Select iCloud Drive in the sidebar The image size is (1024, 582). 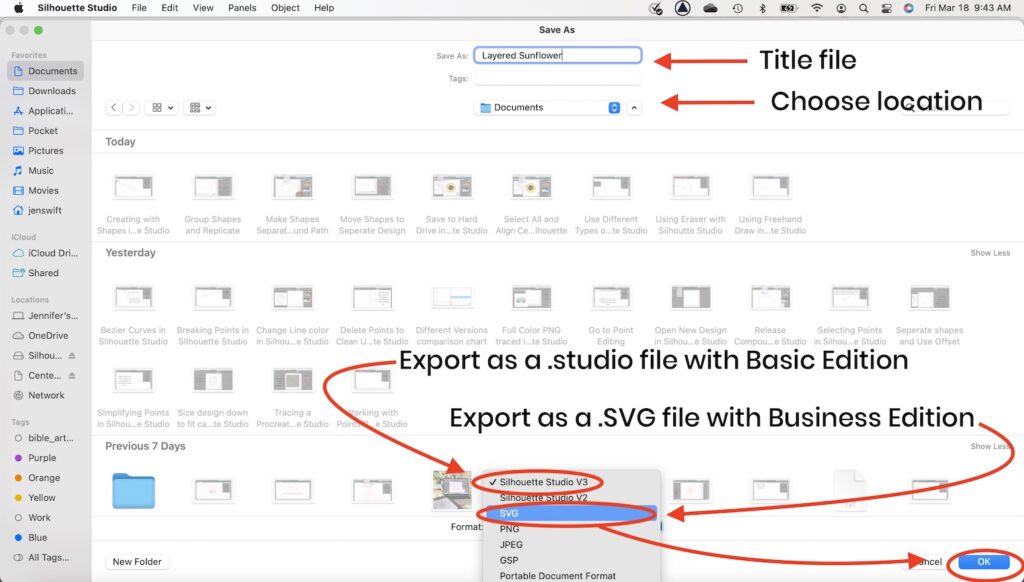[x=45, y=253]
